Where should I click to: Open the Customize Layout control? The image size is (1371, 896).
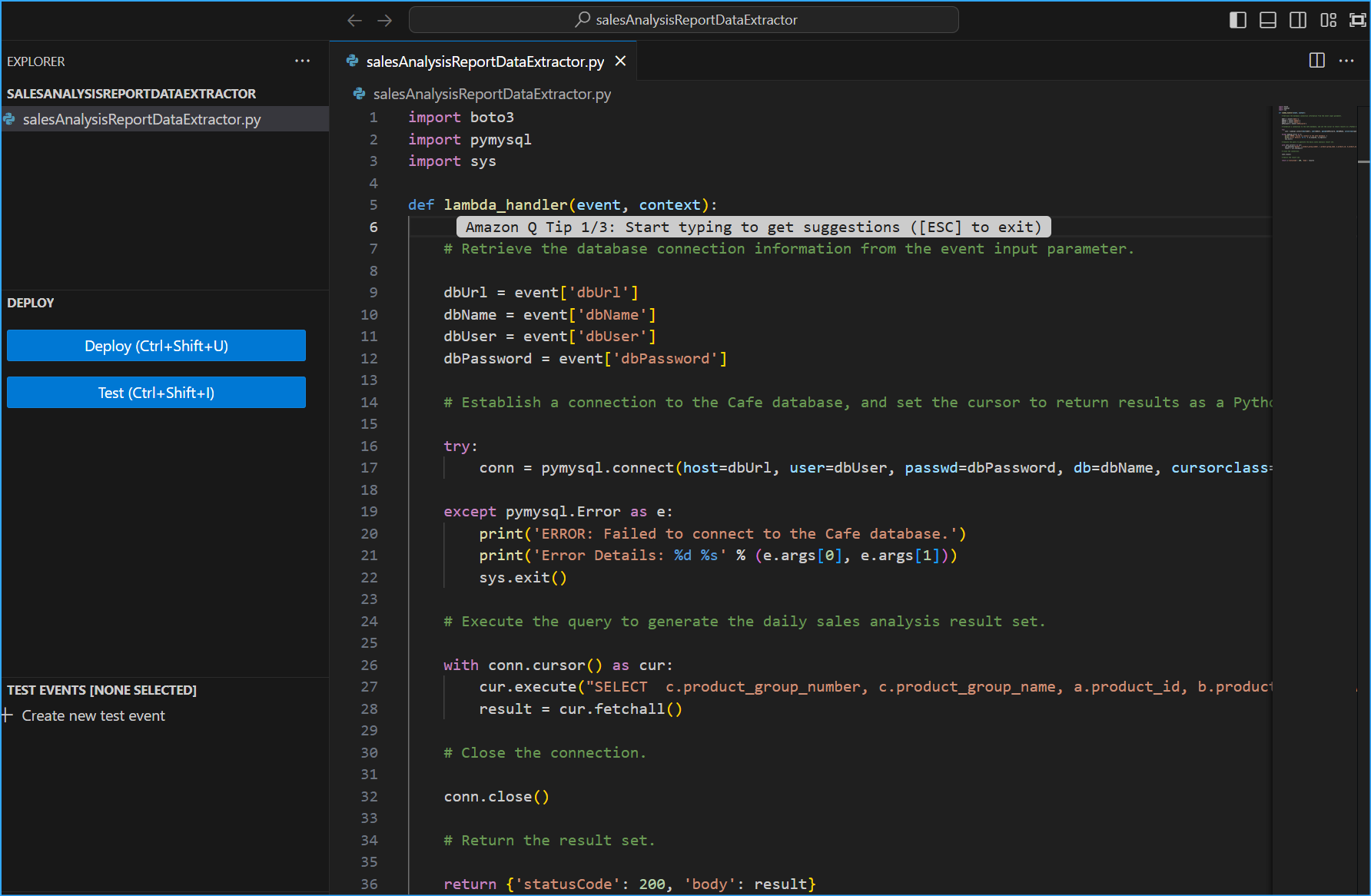pyautogui.click(x=1328, y=20)
